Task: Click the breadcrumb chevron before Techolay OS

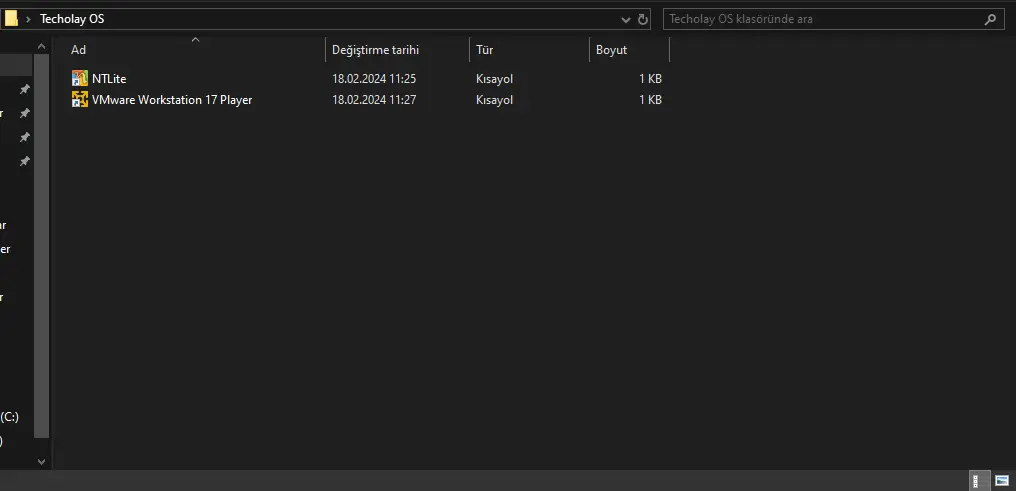Action: tap(29, 19)
